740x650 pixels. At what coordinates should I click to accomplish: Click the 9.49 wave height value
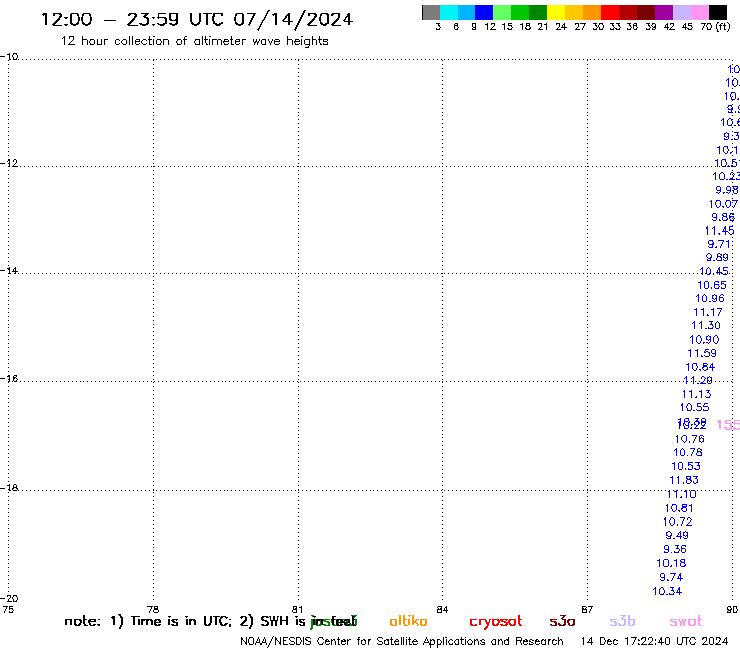pos(677,535)
